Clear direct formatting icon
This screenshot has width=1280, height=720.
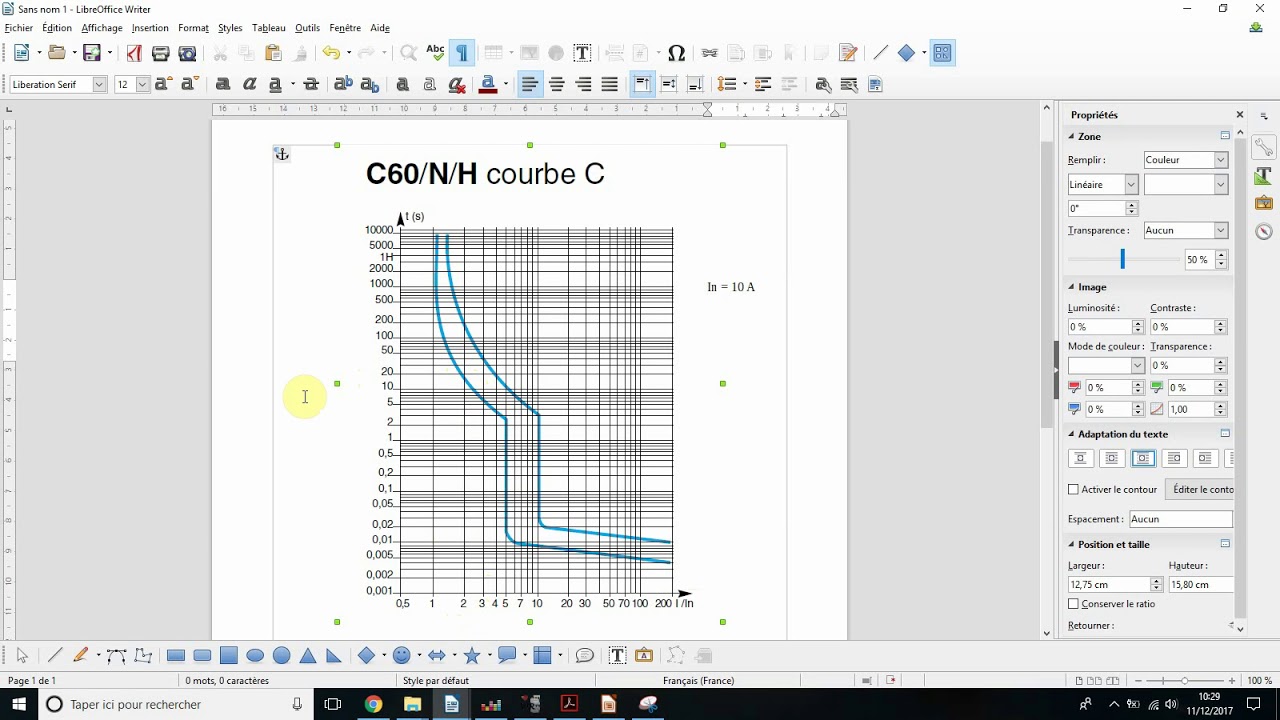point(457,85)
